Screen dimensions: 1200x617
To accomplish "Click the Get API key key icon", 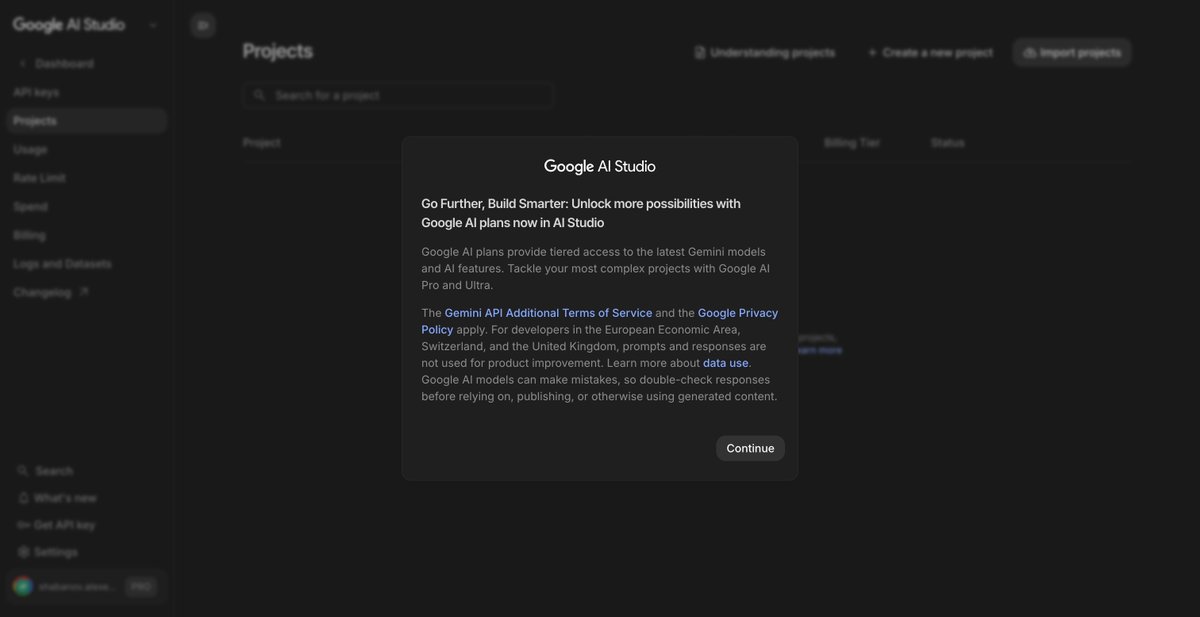I will pos(23,525).
